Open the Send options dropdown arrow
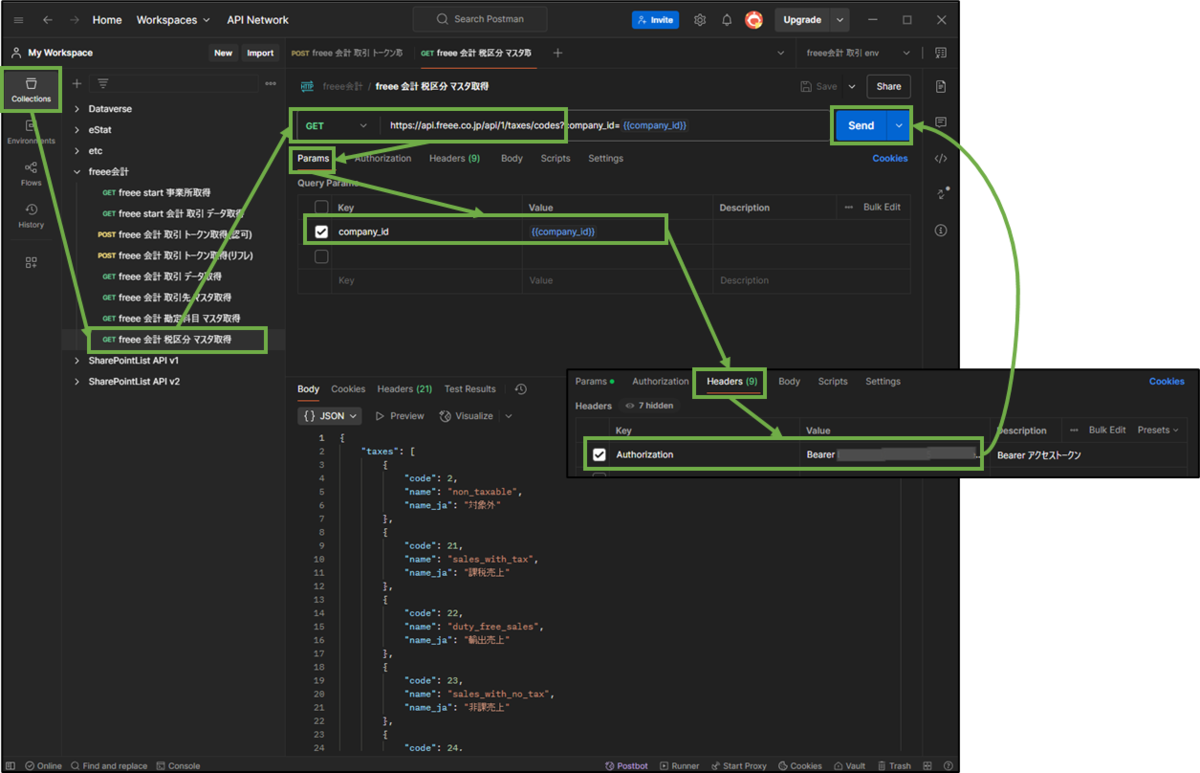Image resolution: width=1200 pixels, height=773 pixels. (x=898, y=126)
